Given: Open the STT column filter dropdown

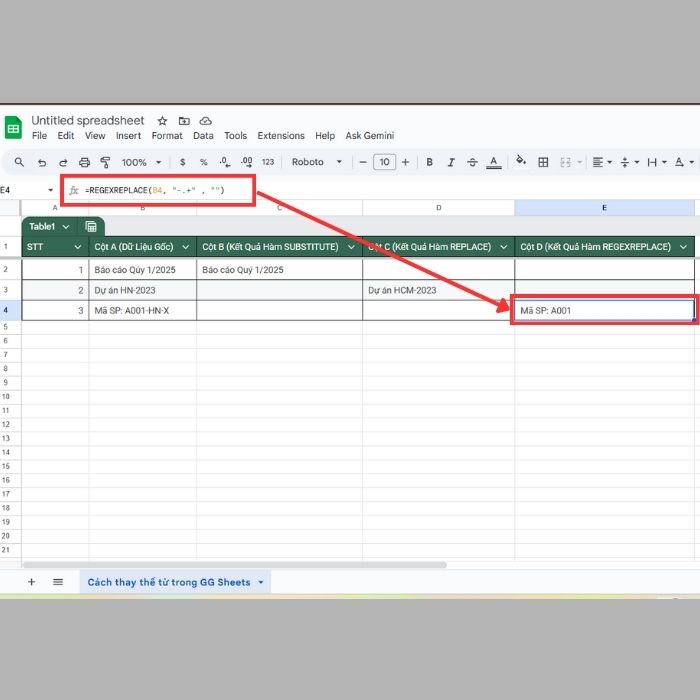Looking at the screenshot, I should [x=78, y=247].
